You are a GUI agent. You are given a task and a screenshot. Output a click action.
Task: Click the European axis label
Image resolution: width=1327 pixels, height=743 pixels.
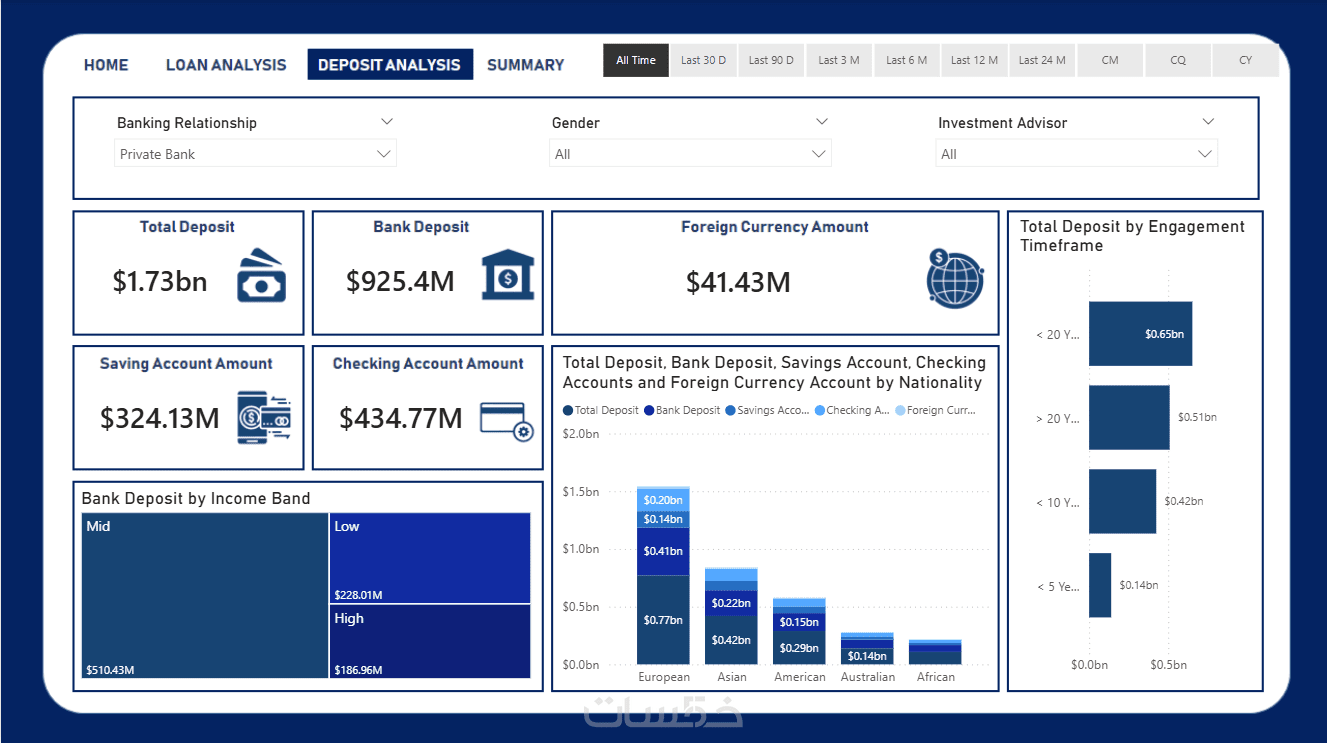(664, 677)
